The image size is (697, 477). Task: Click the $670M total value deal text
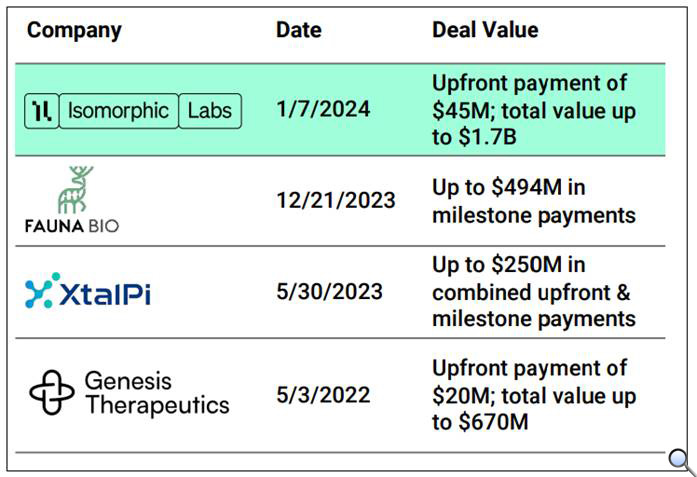[x=534, y=395]
